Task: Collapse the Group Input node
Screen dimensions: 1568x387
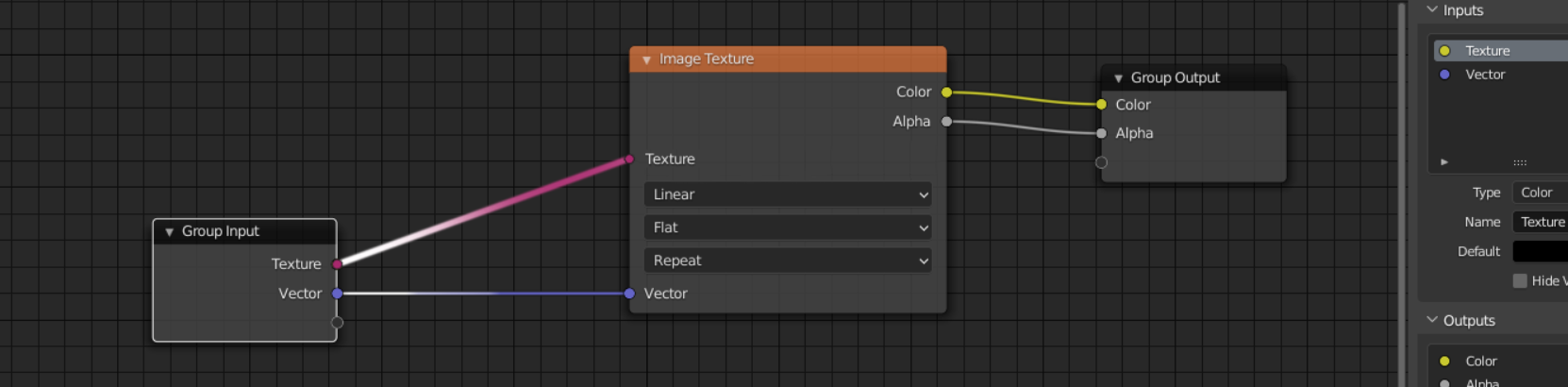Action: click(169, 231)
